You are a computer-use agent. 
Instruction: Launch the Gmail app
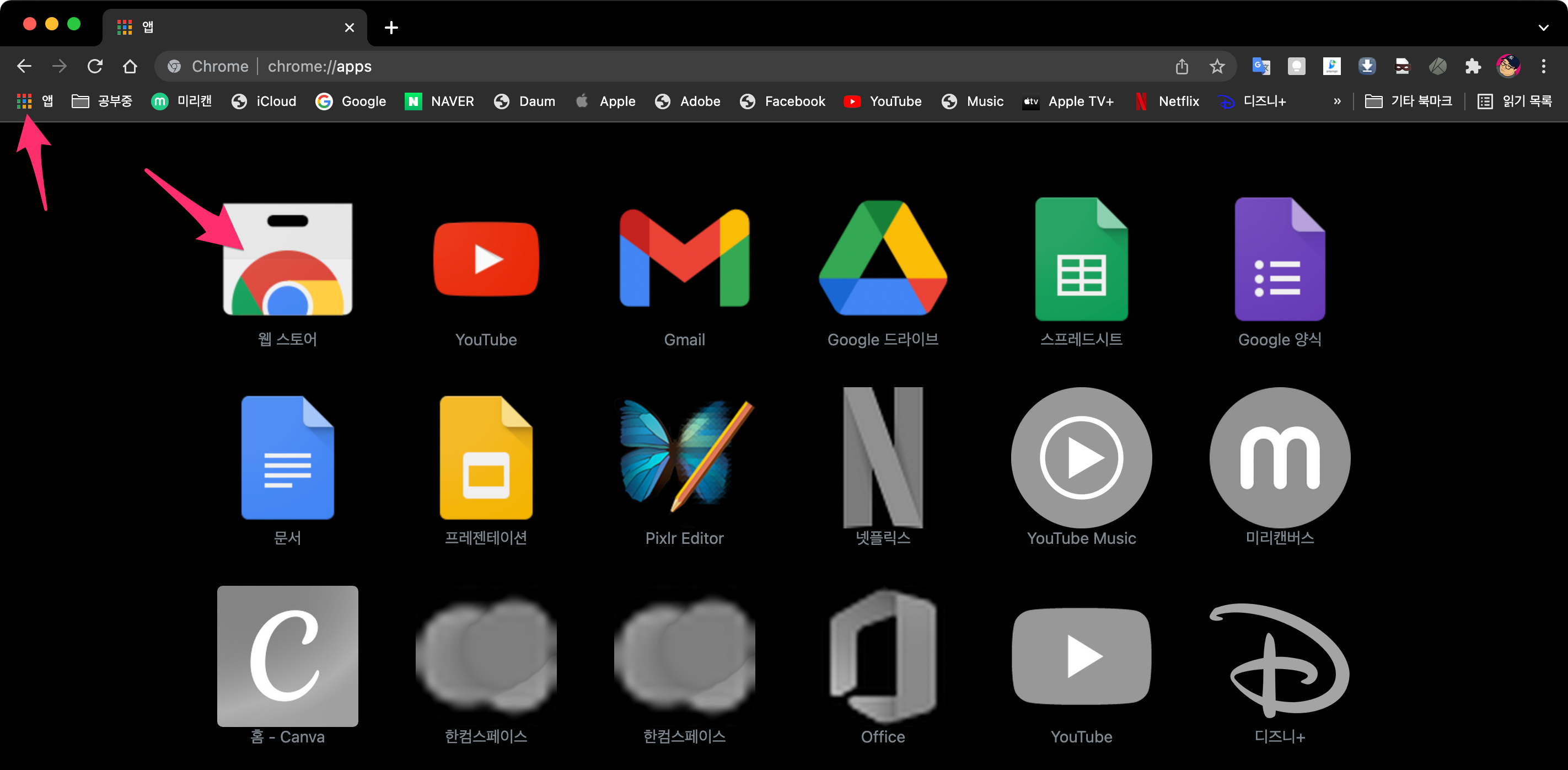click(684, 259)
